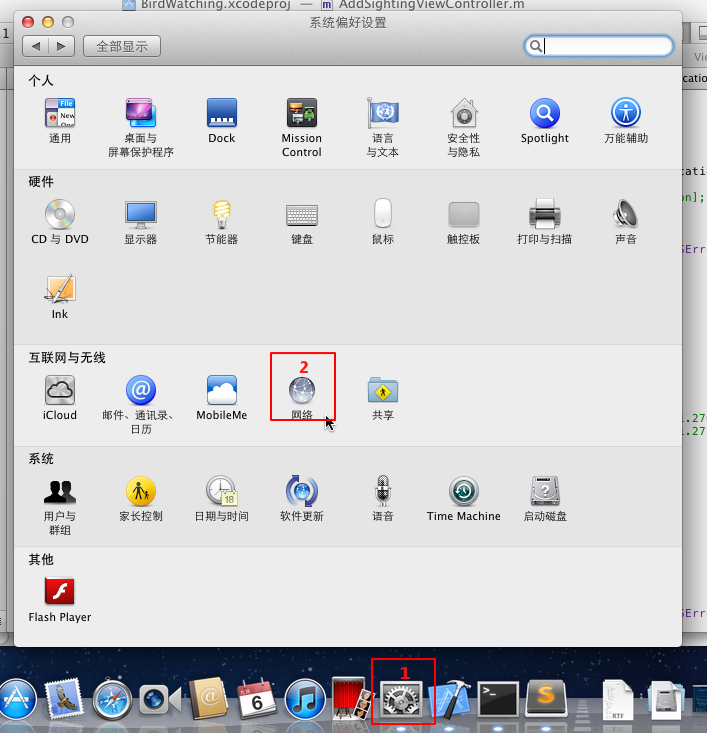Open the Ink preference pane
707x733 pixels.
point(60,296)
